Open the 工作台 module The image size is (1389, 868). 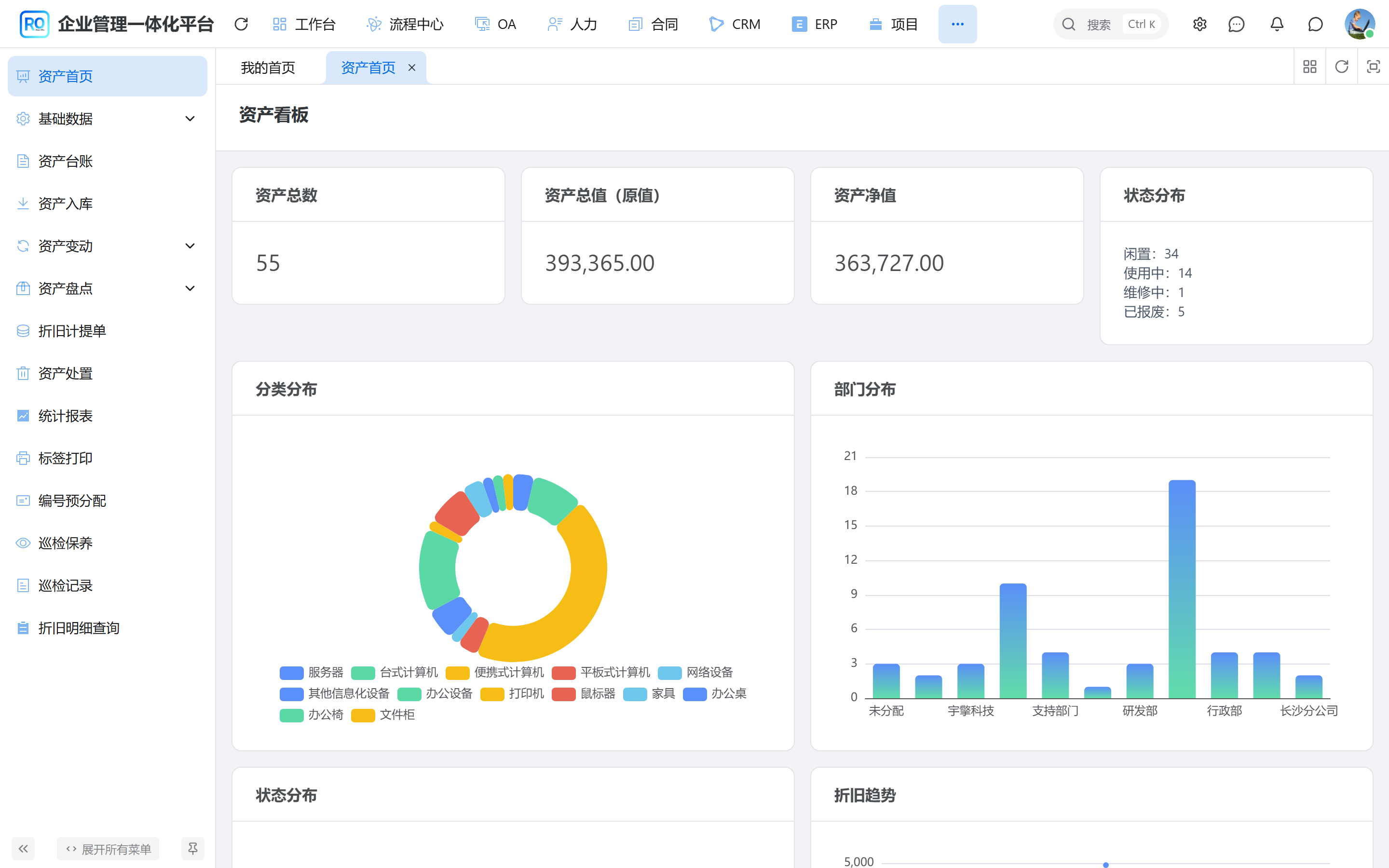(304, 24)
